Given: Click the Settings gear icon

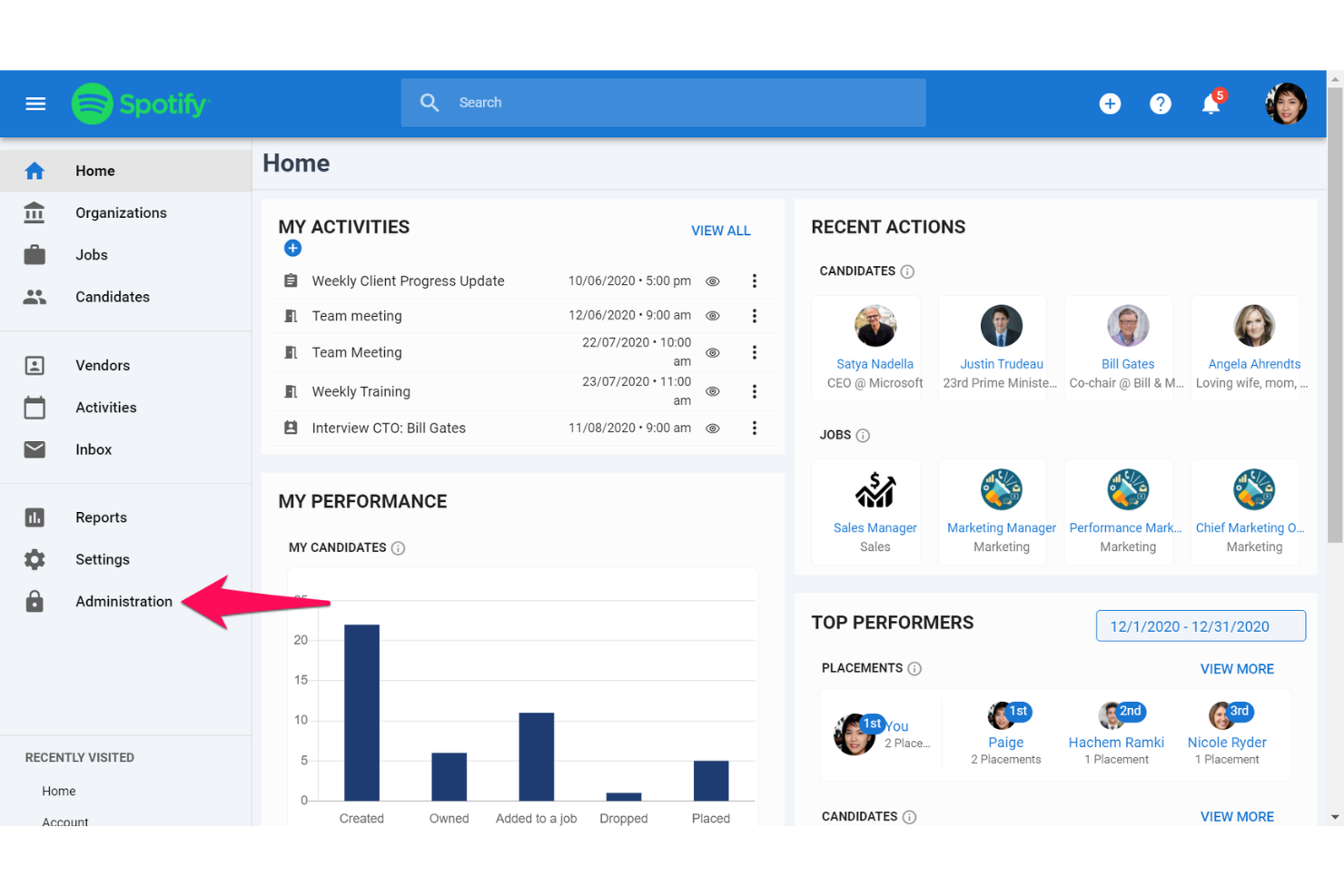Looking at the screenshot, I should 34,559.
